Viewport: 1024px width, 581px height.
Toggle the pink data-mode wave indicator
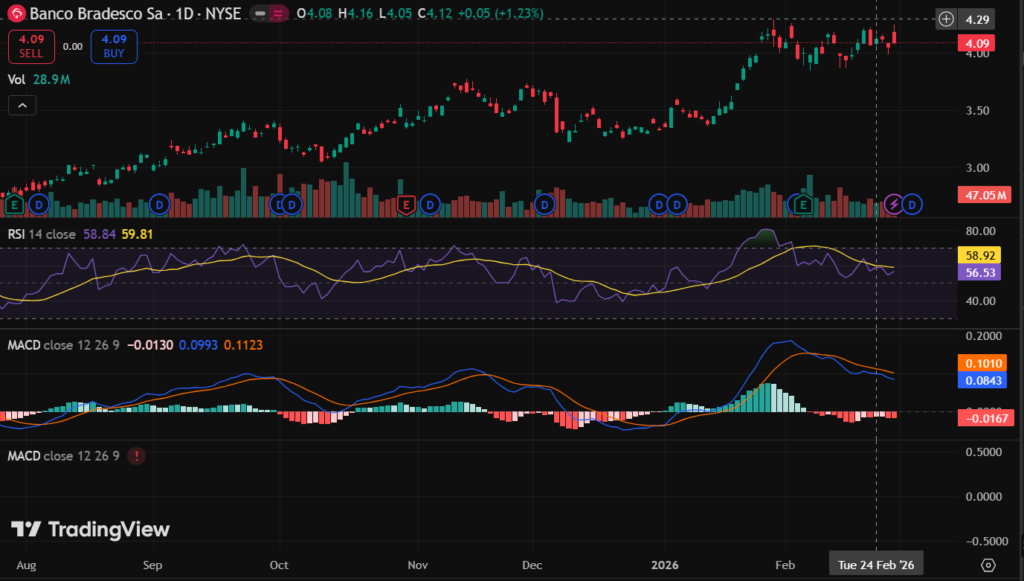tap(275, 15)
